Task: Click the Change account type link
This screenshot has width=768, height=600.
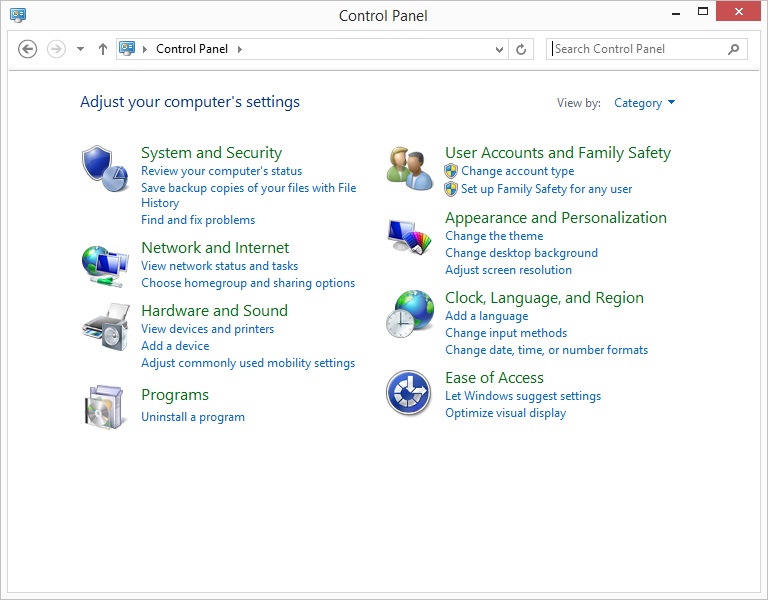Action: pyautogui.click(x=517, y=171)
